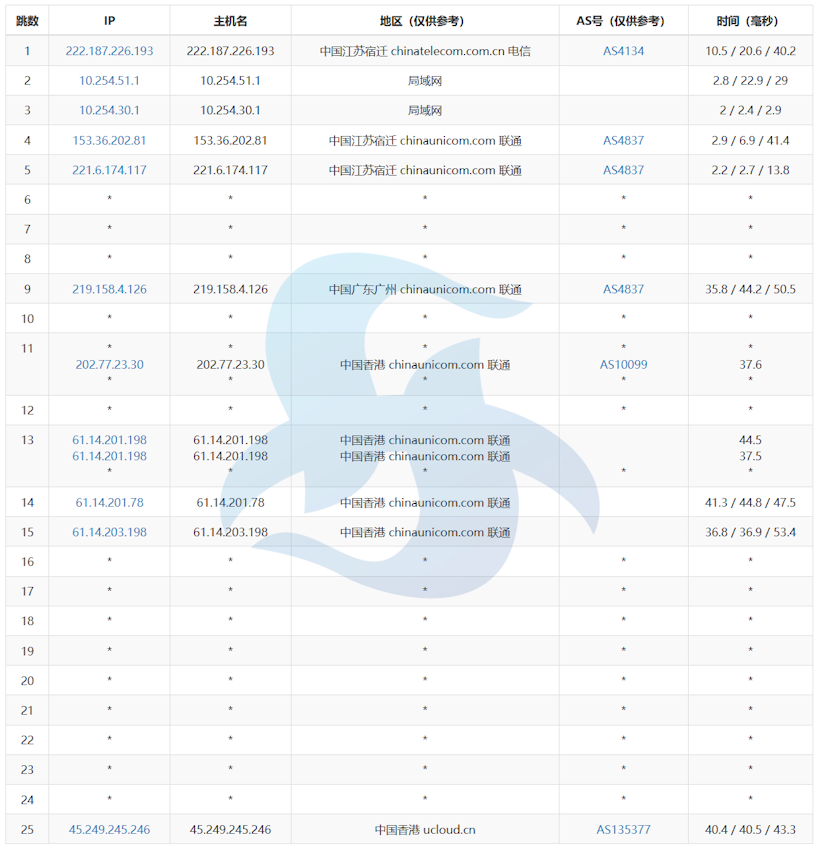Open the IP link 10.254.30.1
820x850 pixels.
110,110
